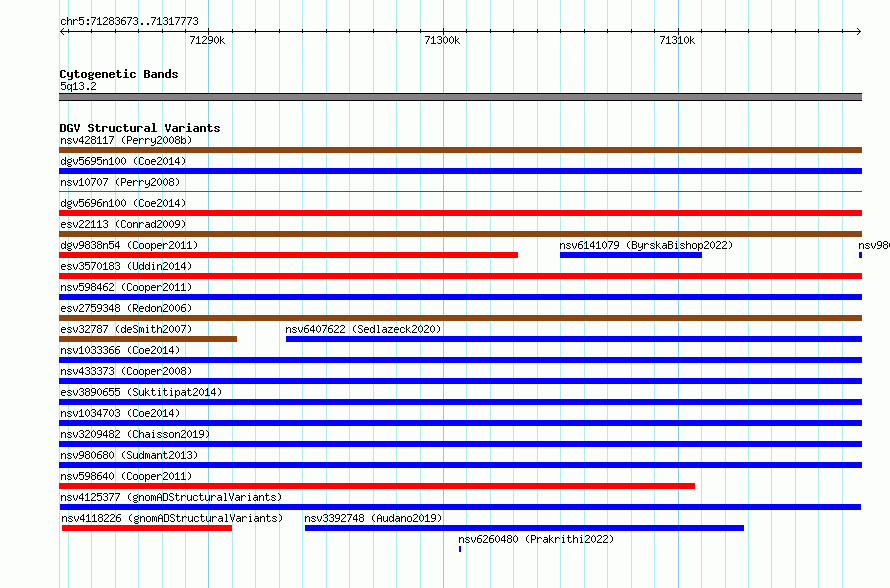Screen dimensions: 890x588
Task: Open the dgv9838n54 (Cooper2011) label
Action: tap(129, 245)
